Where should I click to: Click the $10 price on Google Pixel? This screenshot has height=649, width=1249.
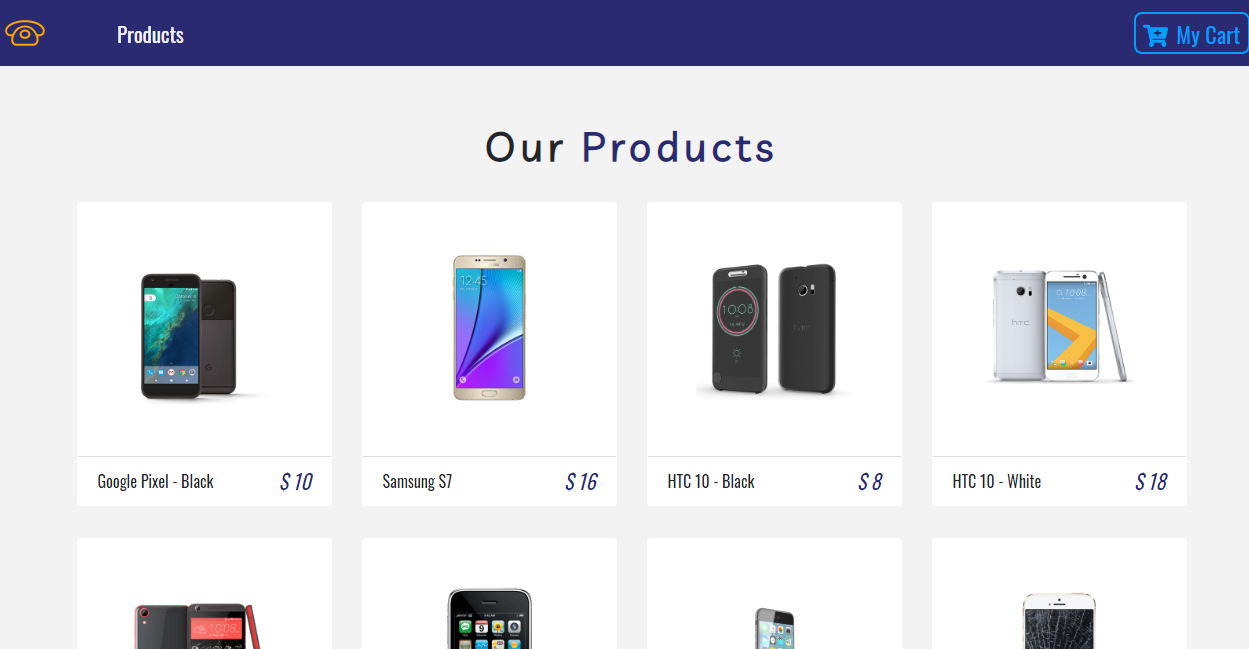click(296, 481)
